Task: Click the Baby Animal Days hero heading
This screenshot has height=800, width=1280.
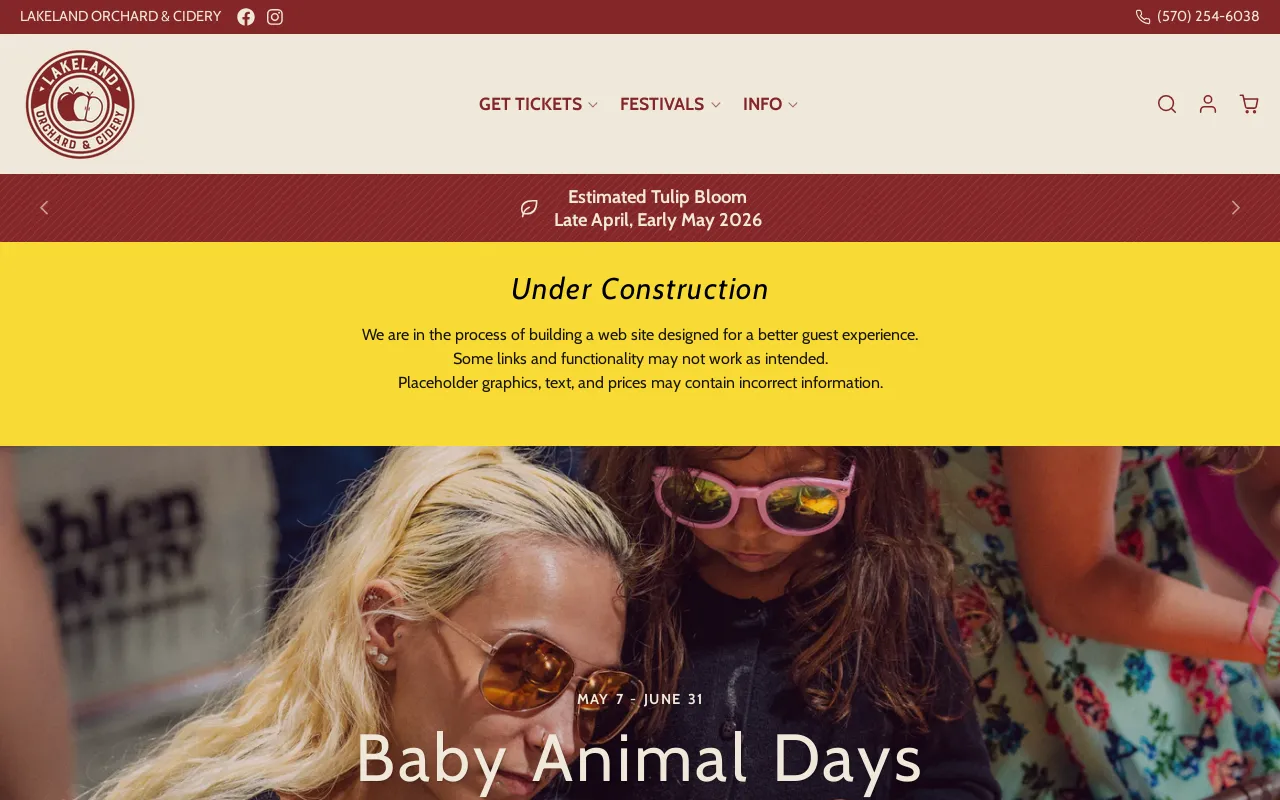Action: click(639, 758)
